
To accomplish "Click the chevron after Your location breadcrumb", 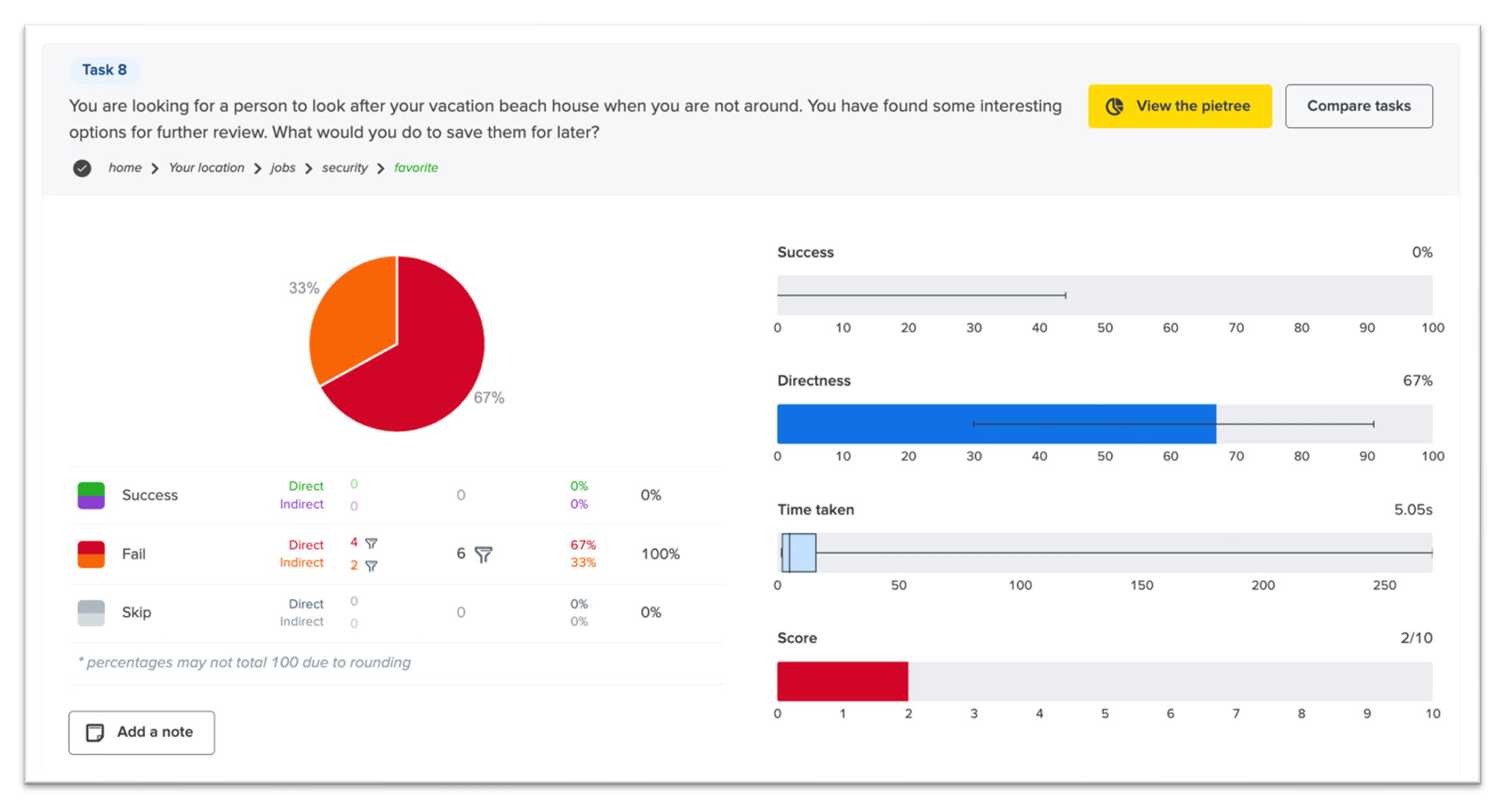I will tap(257, 169).
